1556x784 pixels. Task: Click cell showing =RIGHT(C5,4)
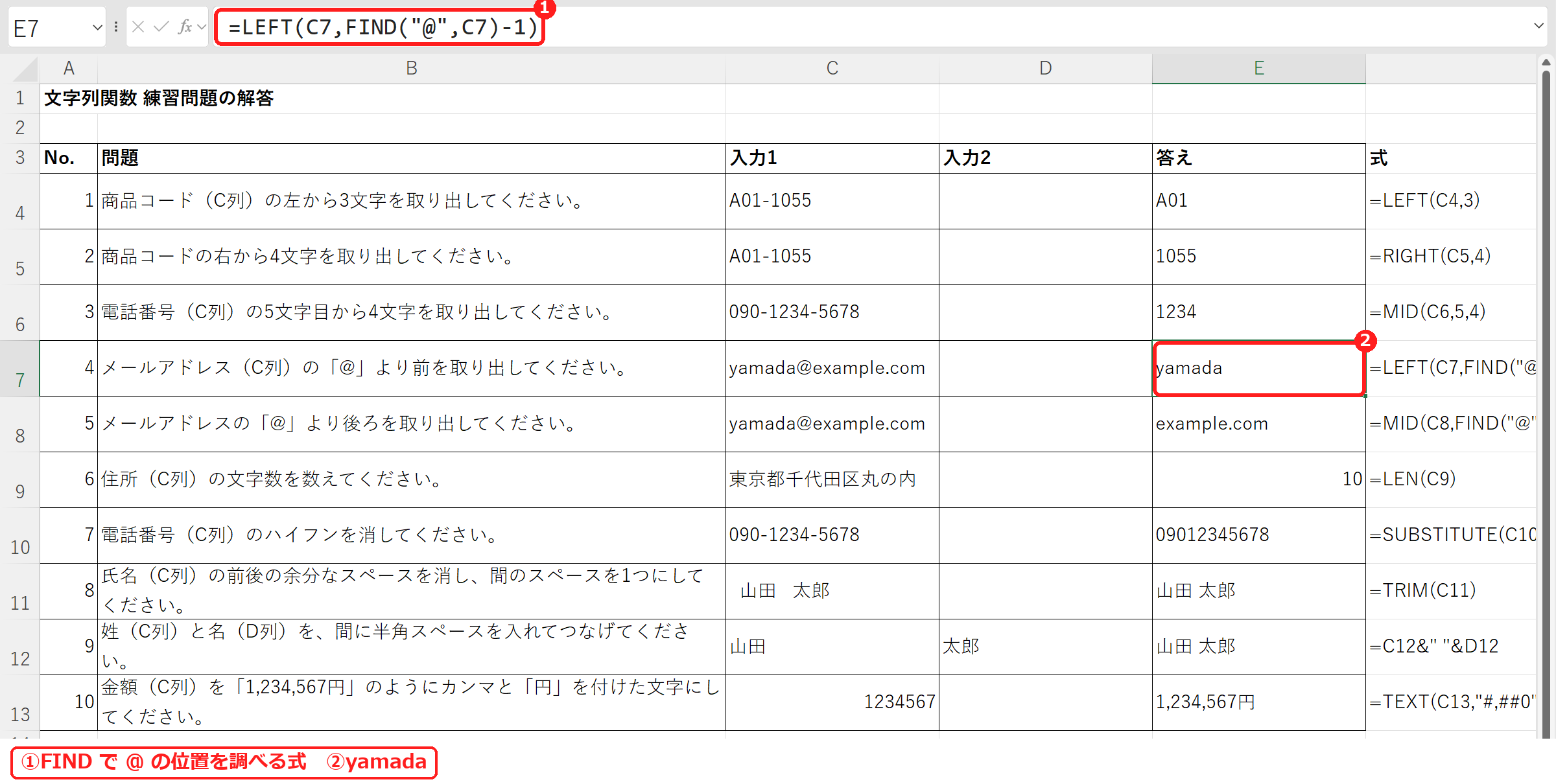coord(1451,257)
